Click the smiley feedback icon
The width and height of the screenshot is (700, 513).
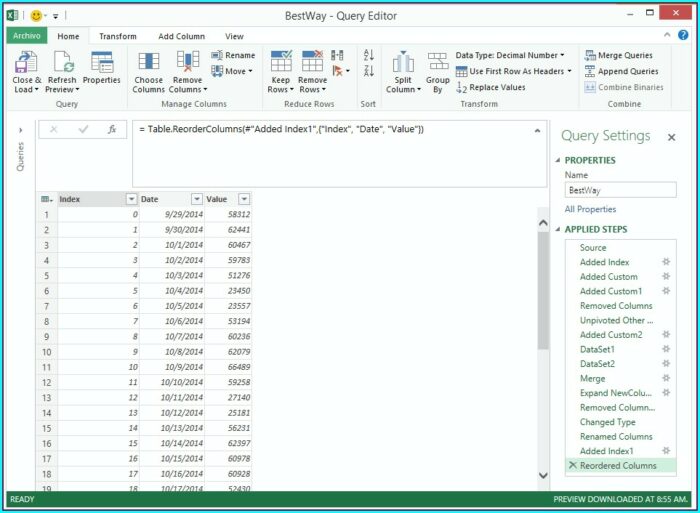(36, 16)
